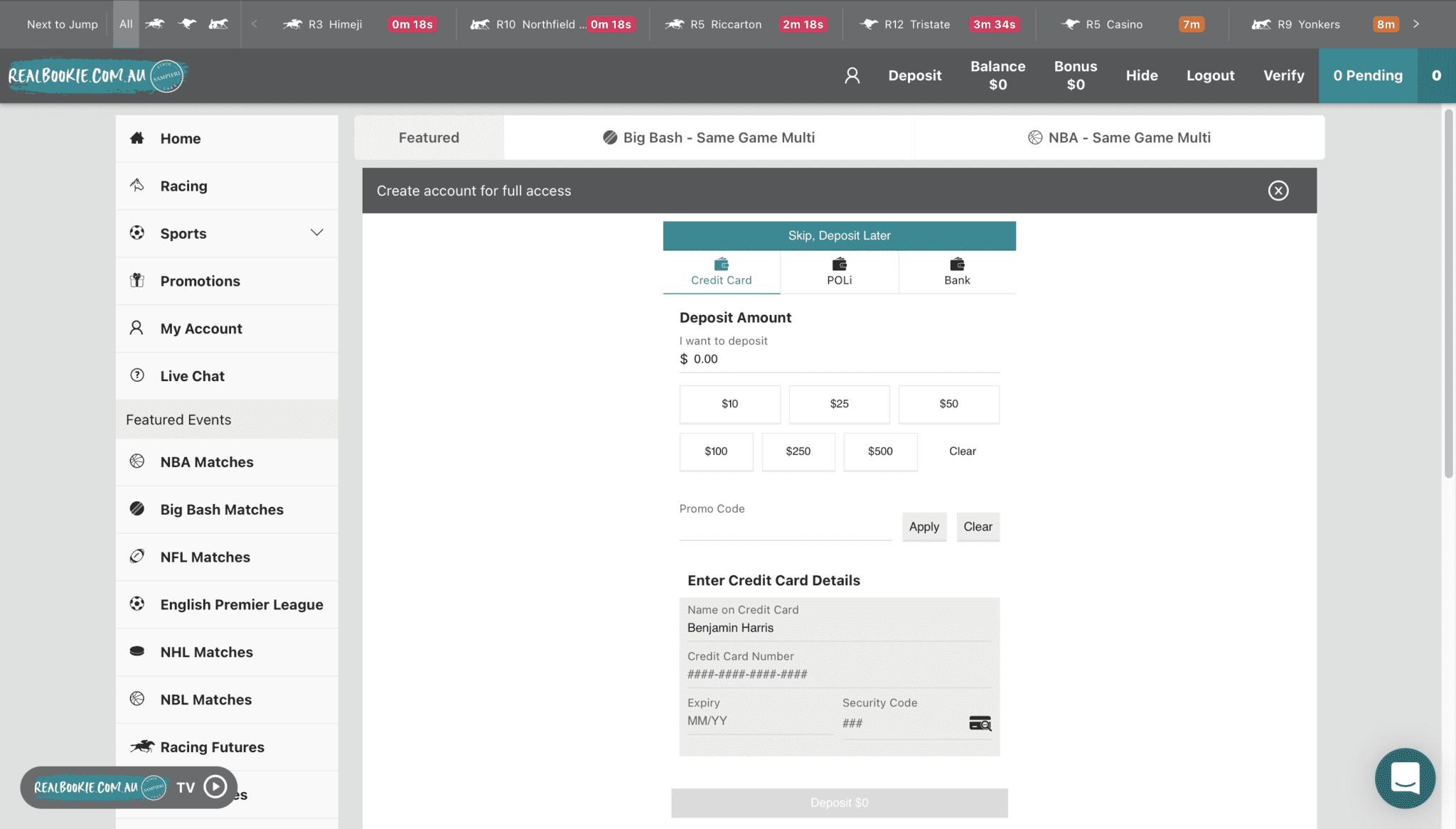
Task: Open Big Bash Matches featured event
Action: point(227,510)
